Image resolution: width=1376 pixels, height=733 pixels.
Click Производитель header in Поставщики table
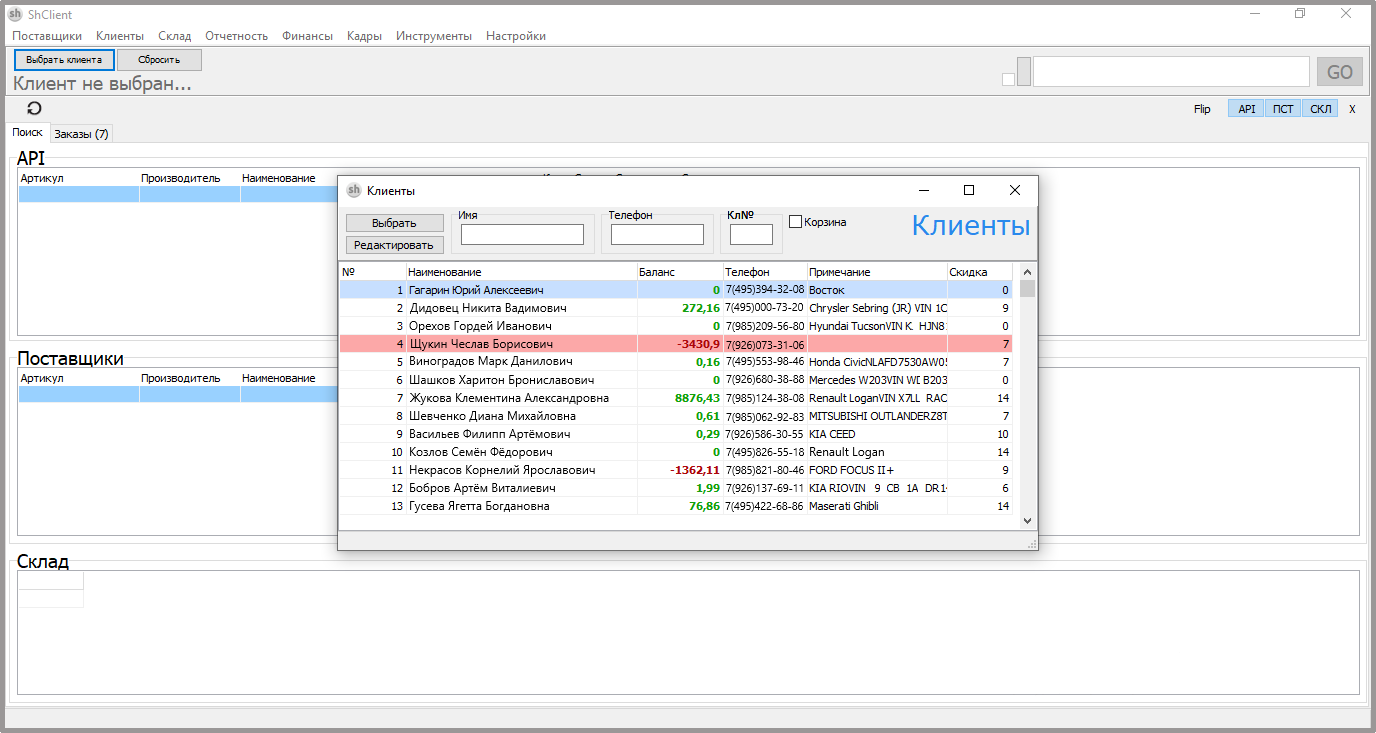click(180, 378)
